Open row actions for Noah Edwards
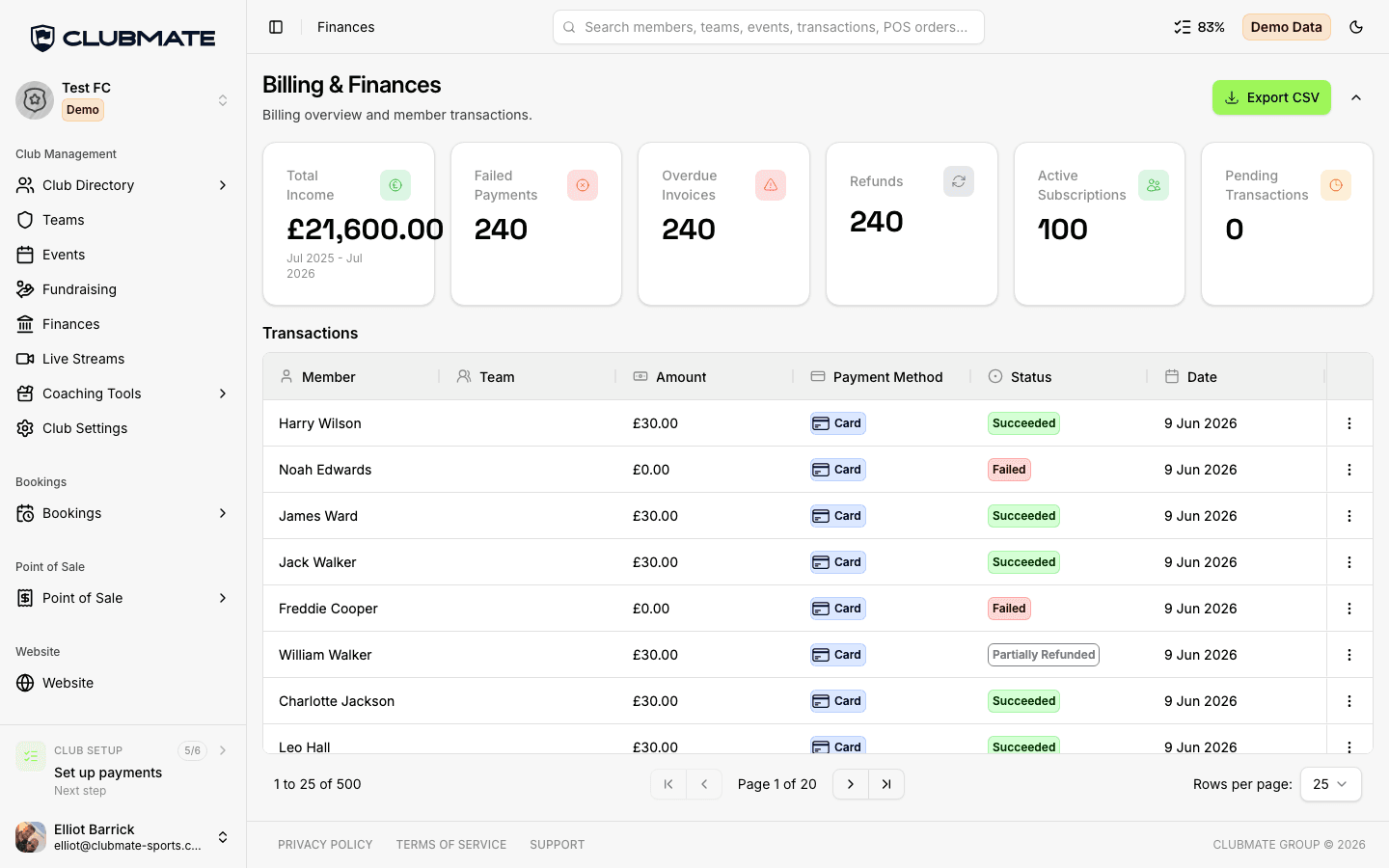Image resolution: width=1389 pixels, height=868 pixels. [1349, 470]
